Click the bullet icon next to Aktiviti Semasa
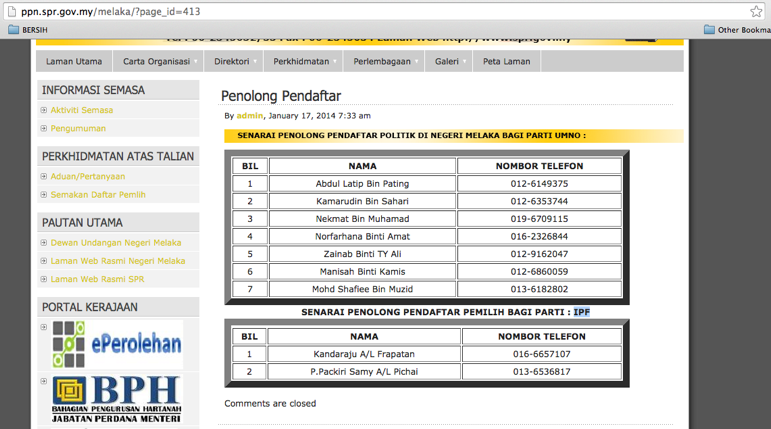Image resolution: width=771 pixels, height=429 pixels. click(x=44, y=110)
